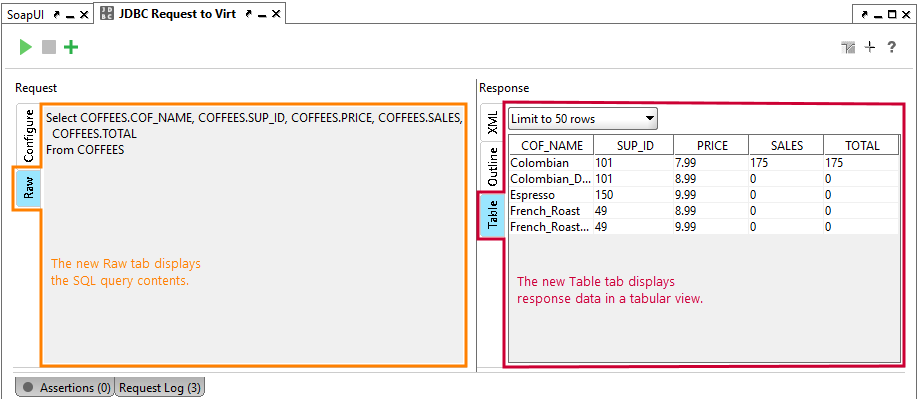The image size is (918, 399).
Task: Select the Espresso name cell
Action: [x=552, y=195]
